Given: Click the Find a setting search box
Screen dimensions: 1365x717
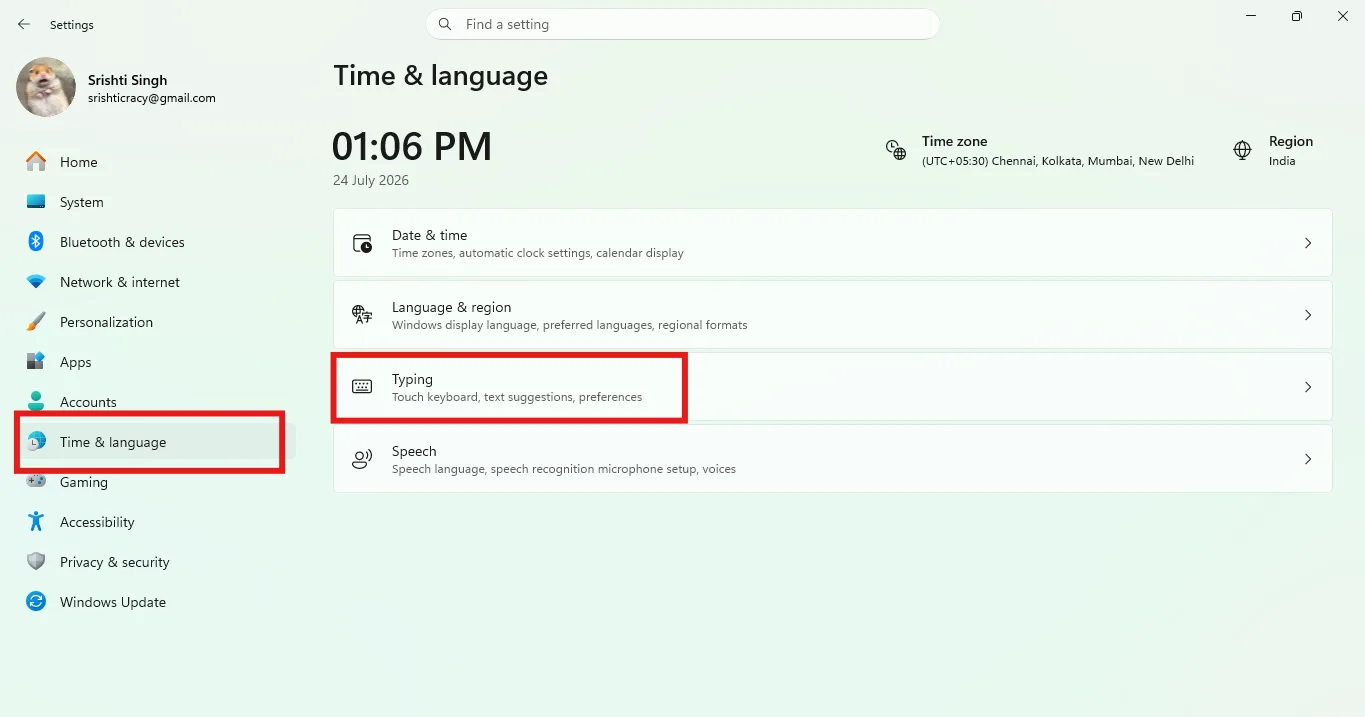Looking at the screenshot, I should [x=683, y=24].
